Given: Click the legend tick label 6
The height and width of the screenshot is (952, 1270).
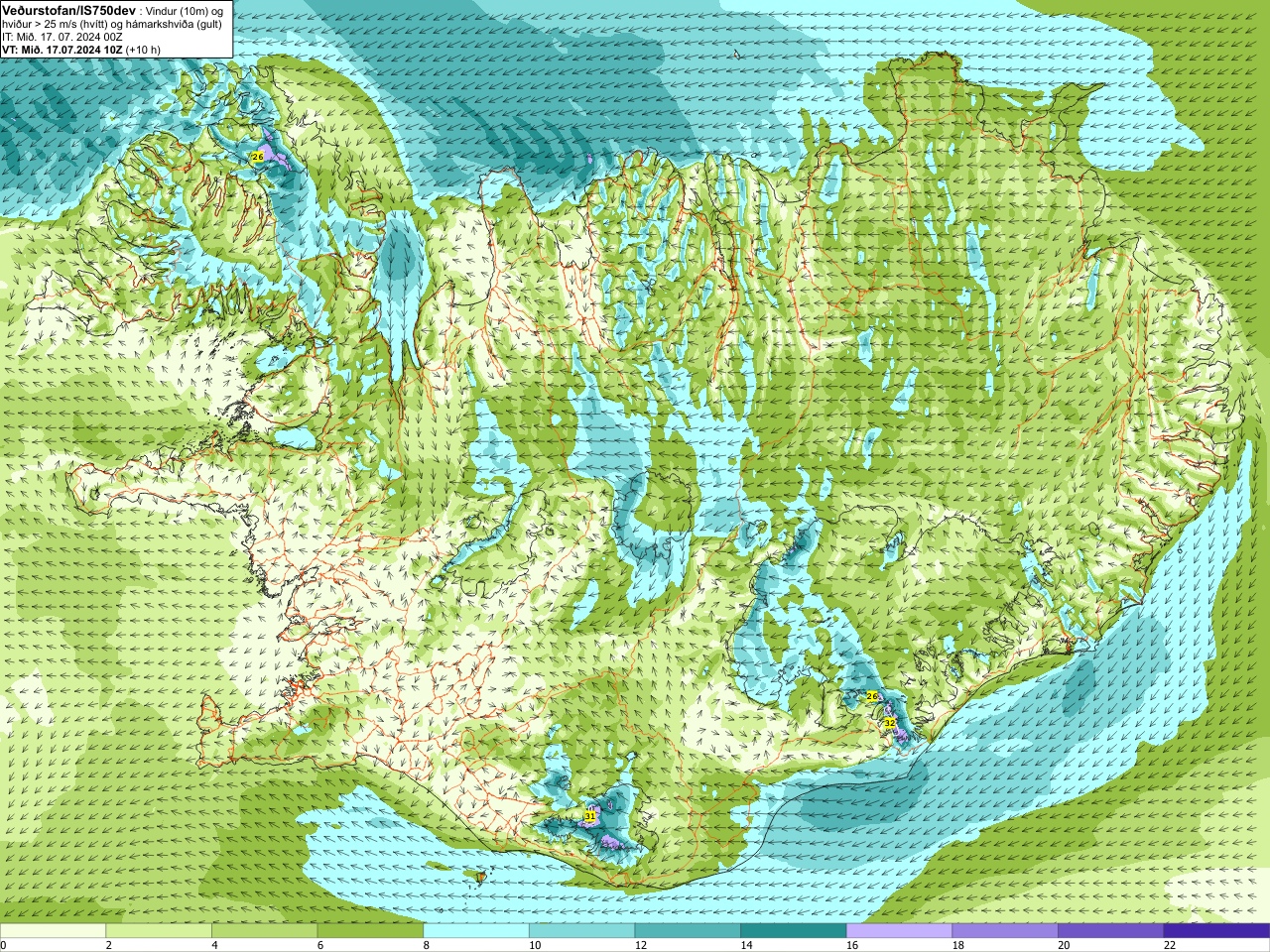Looking at the screenshot, I should [320, 945].
